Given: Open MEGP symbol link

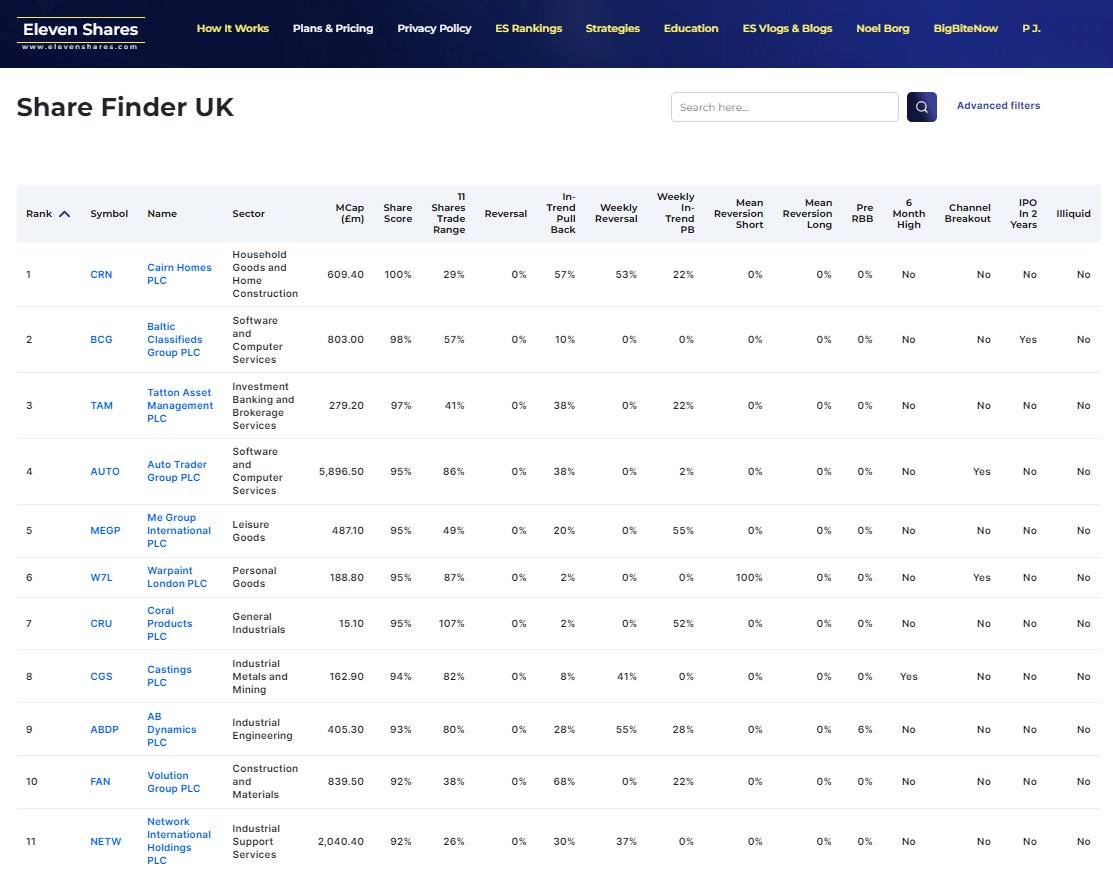Looking at the screenshot, I should click(105, 531).
